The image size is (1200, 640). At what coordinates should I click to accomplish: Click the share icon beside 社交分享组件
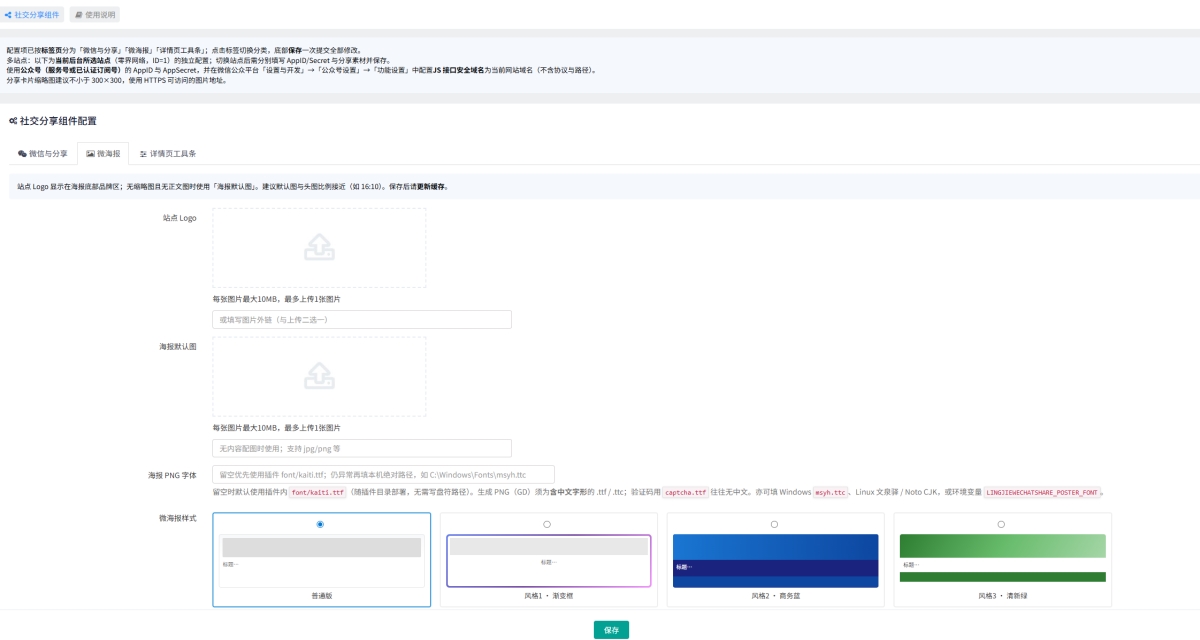8,15
